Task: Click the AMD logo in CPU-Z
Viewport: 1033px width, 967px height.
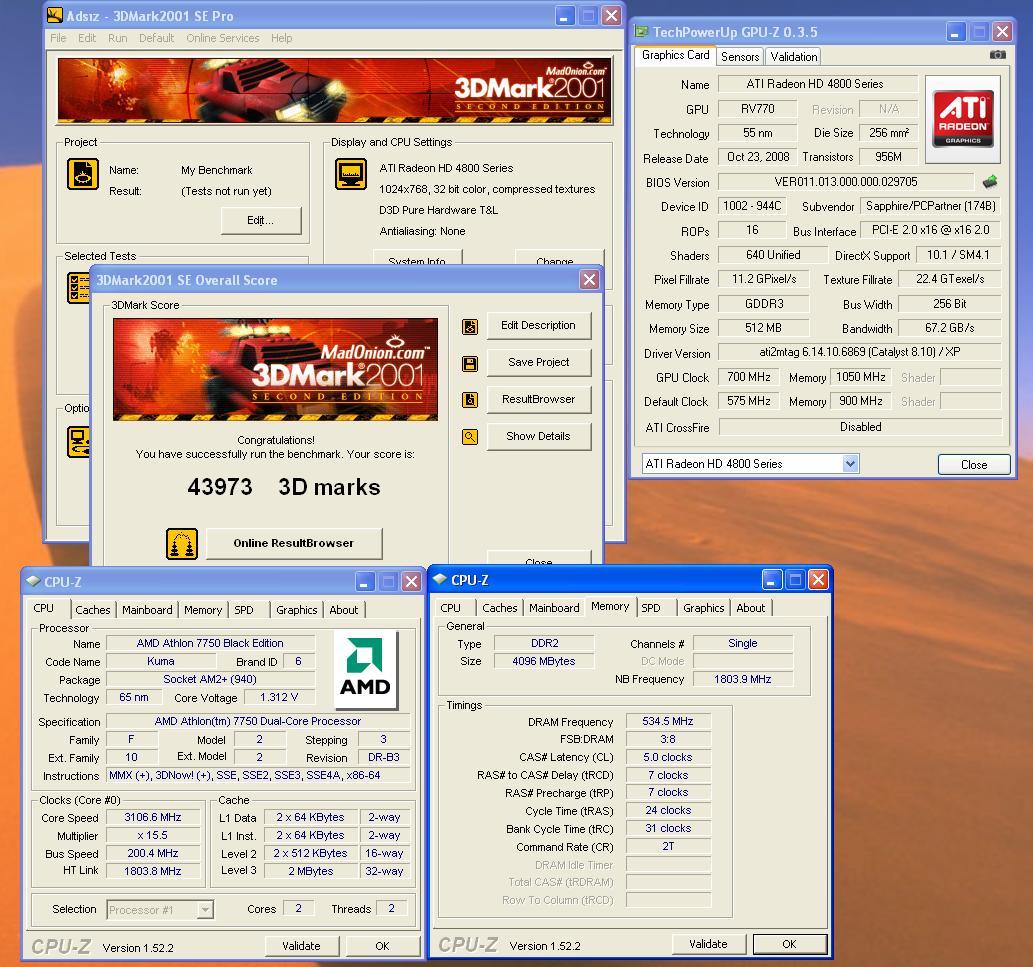Action: click(x=365, y=669)
